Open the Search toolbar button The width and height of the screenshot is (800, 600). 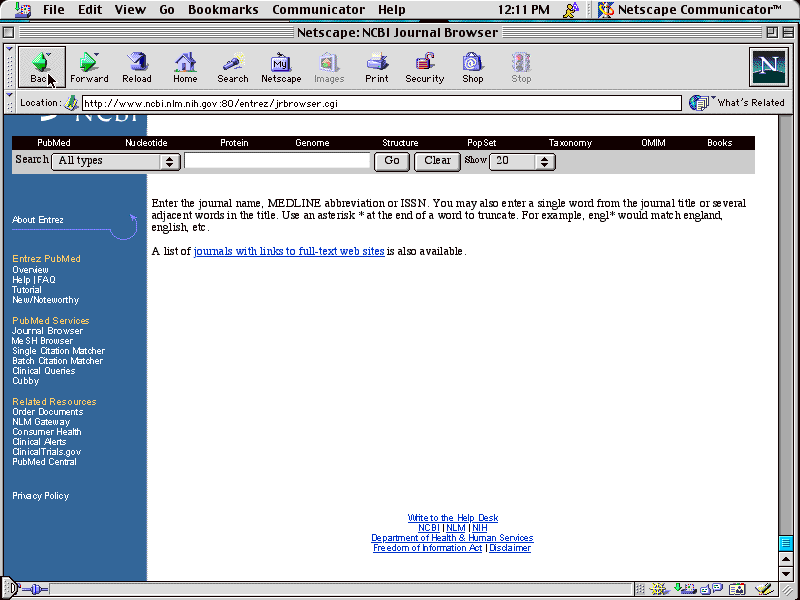(x=233, y=67)
